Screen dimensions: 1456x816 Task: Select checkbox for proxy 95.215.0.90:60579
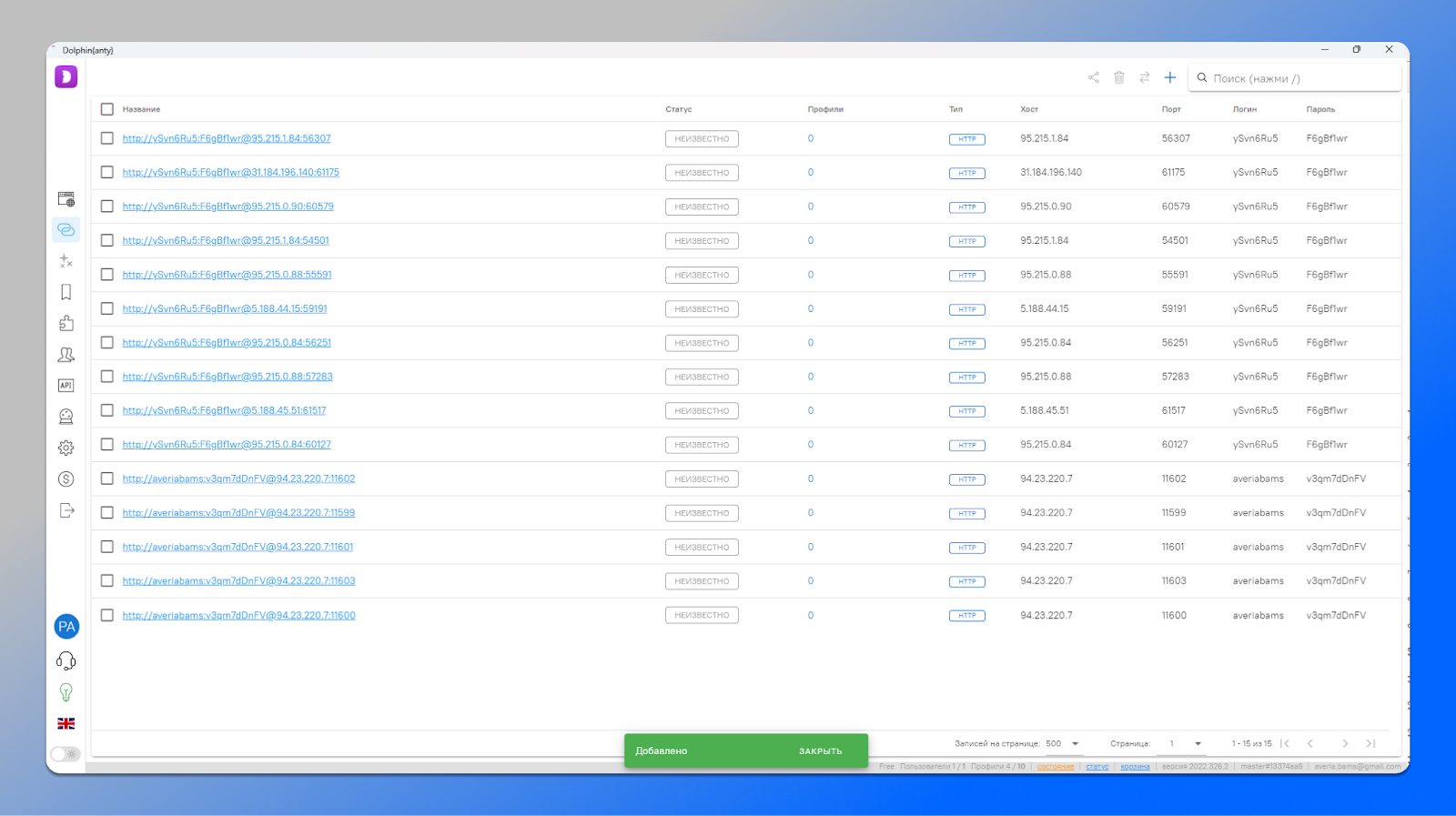tap(107, 207)
